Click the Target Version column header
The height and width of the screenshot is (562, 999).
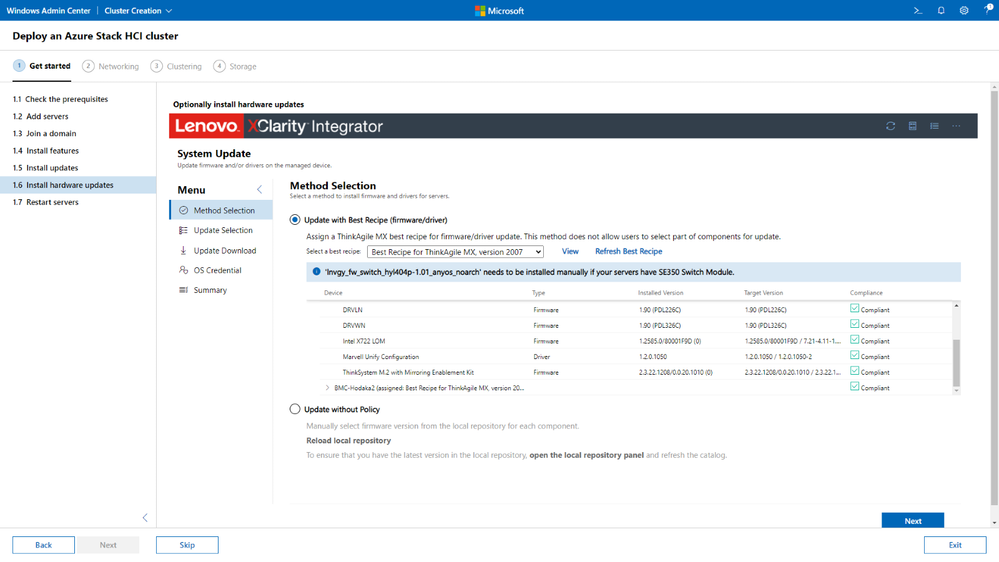tap(763, 292)
